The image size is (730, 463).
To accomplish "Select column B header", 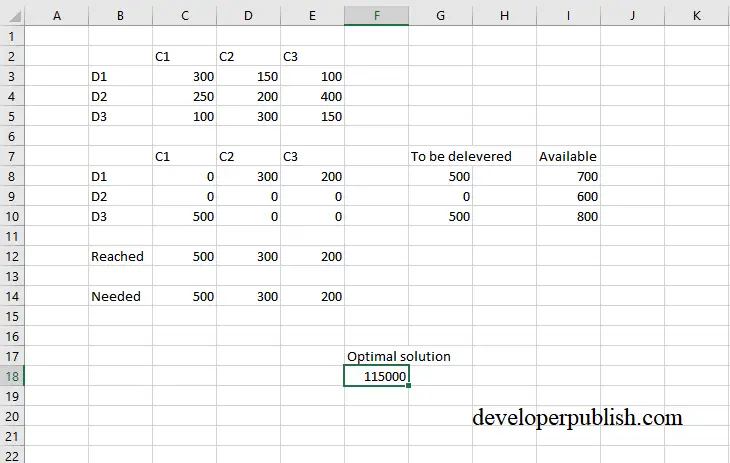I will tap(121, 16).
